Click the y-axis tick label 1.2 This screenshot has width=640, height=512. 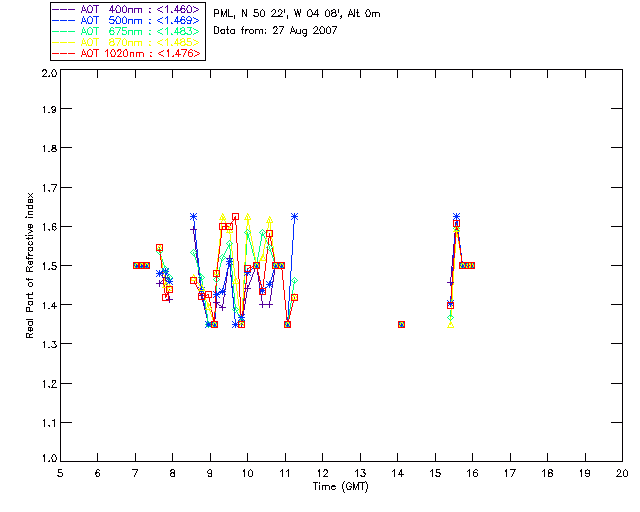coord(49,384)
